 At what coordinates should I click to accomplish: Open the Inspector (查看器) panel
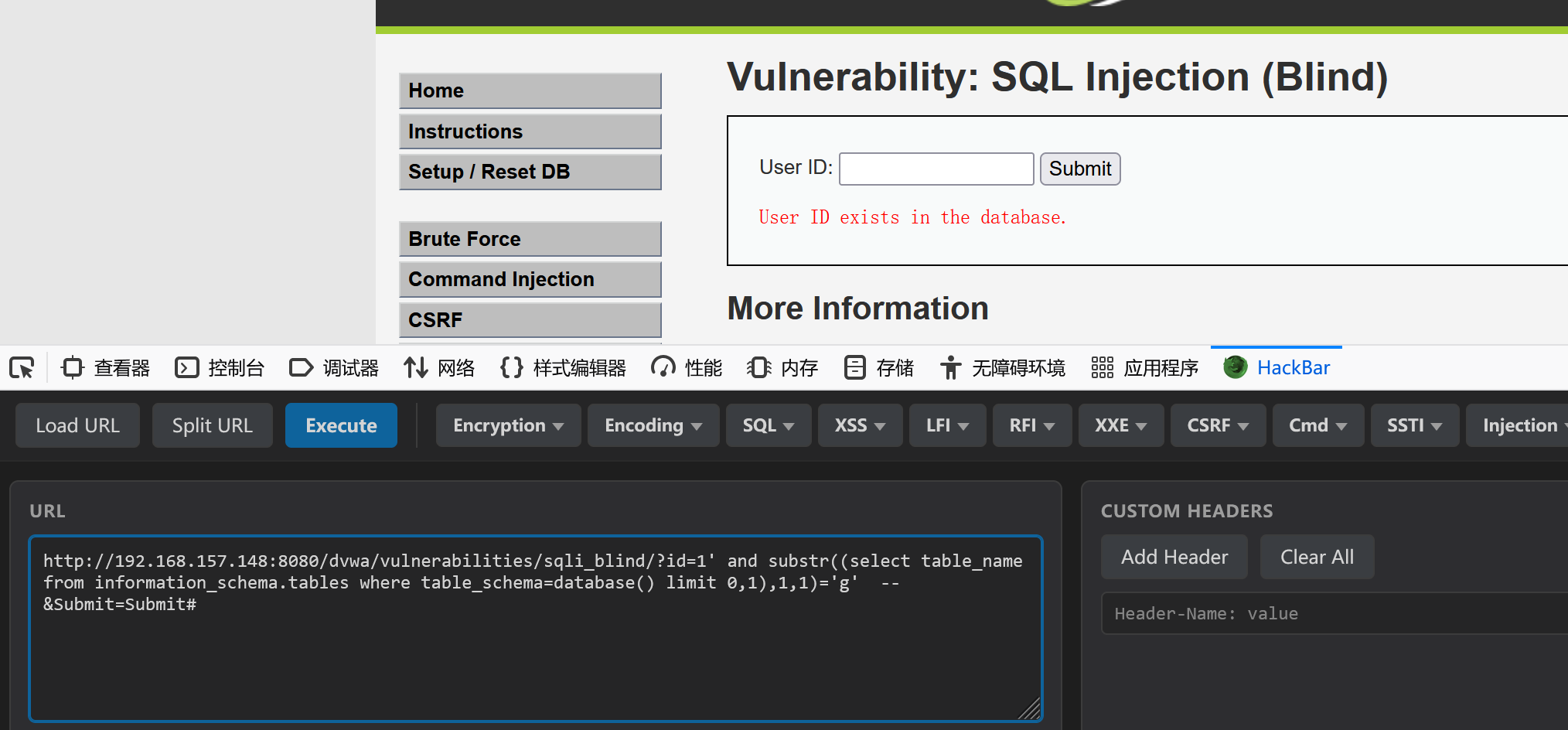tap(106, 367)
